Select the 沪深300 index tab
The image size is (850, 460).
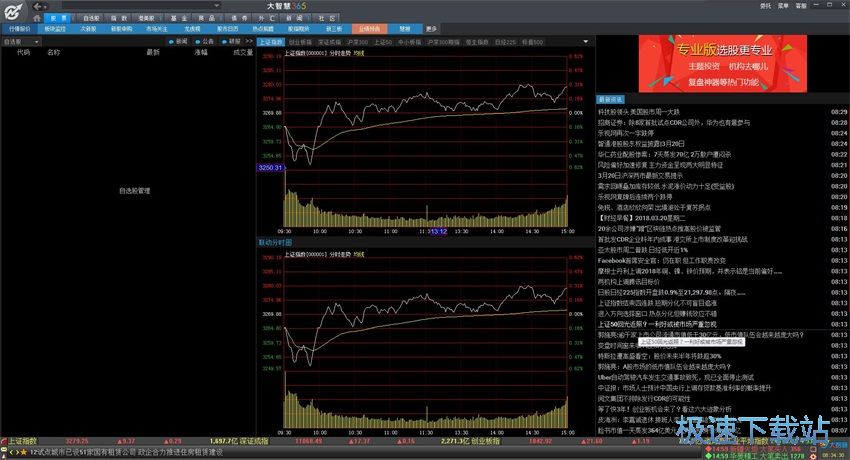pyautogui.click(x=357, y=42)
